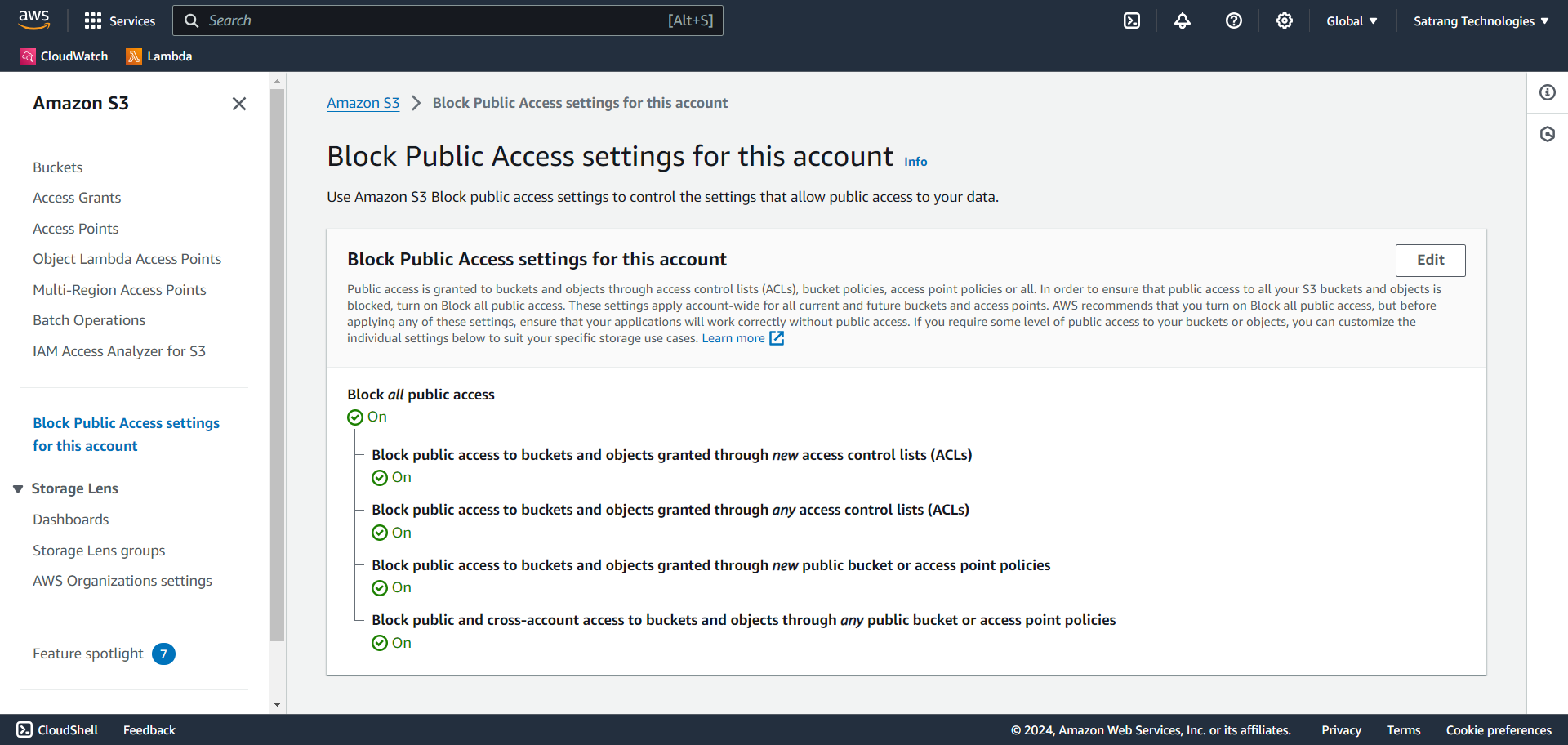
Task: Open Feature spotlight
Action: [88, 654]
